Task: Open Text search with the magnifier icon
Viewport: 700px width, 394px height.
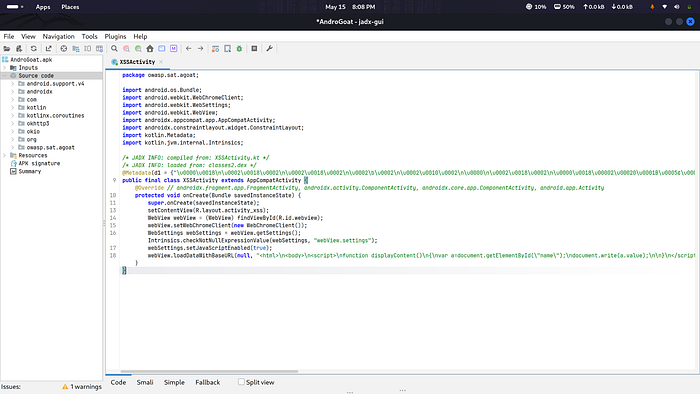Action: [114, 49]
